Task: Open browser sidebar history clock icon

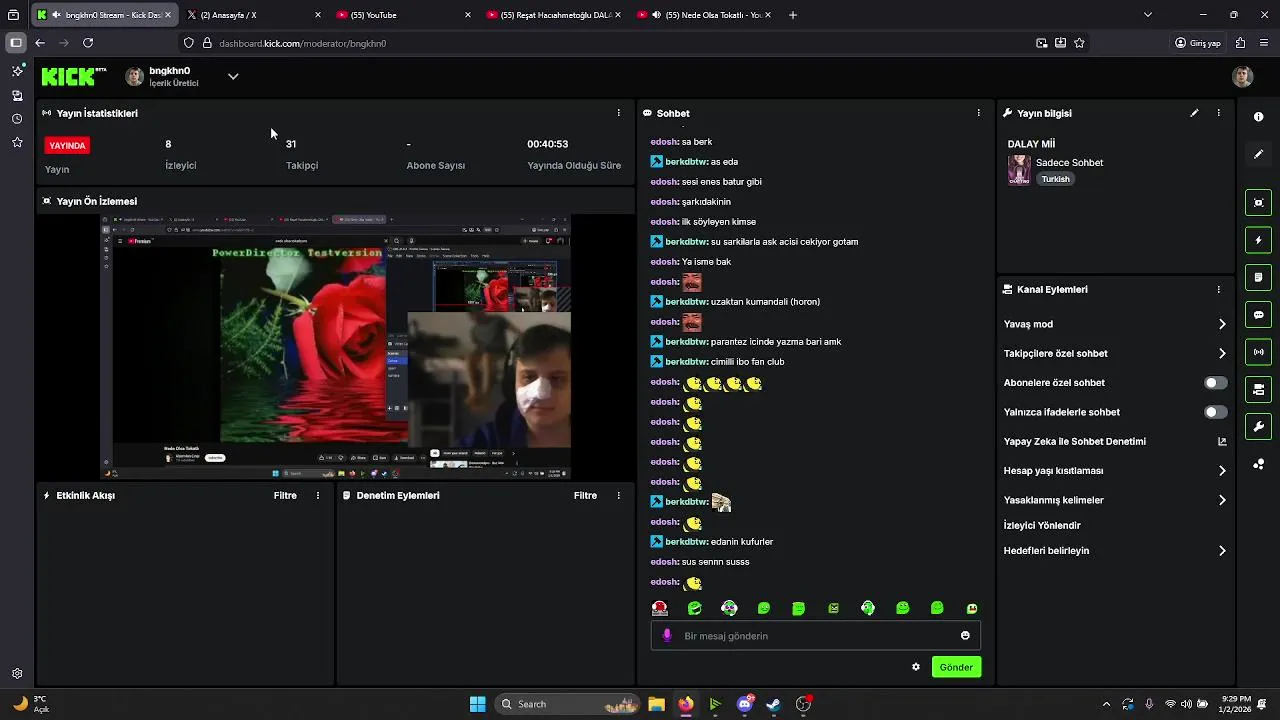Action: click(x=17, y=119)
